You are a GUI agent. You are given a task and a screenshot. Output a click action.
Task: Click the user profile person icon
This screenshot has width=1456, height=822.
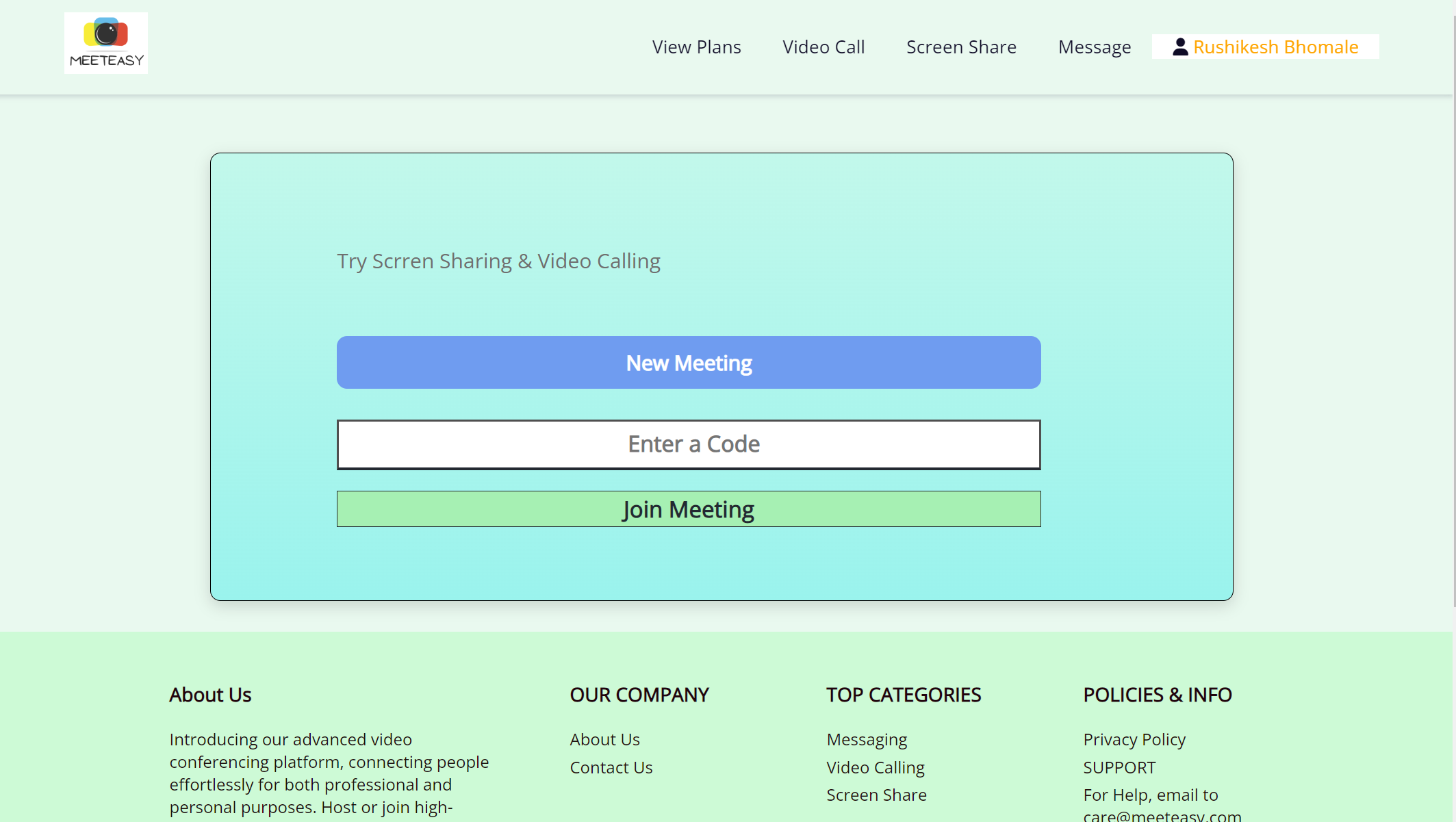tap(1179, 47)
